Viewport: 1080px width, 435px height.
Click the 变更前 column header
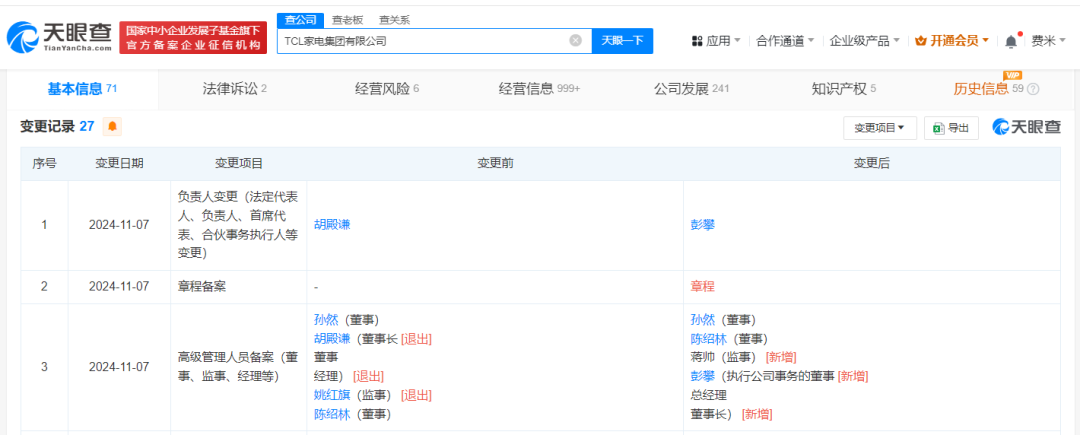[495, 163]
